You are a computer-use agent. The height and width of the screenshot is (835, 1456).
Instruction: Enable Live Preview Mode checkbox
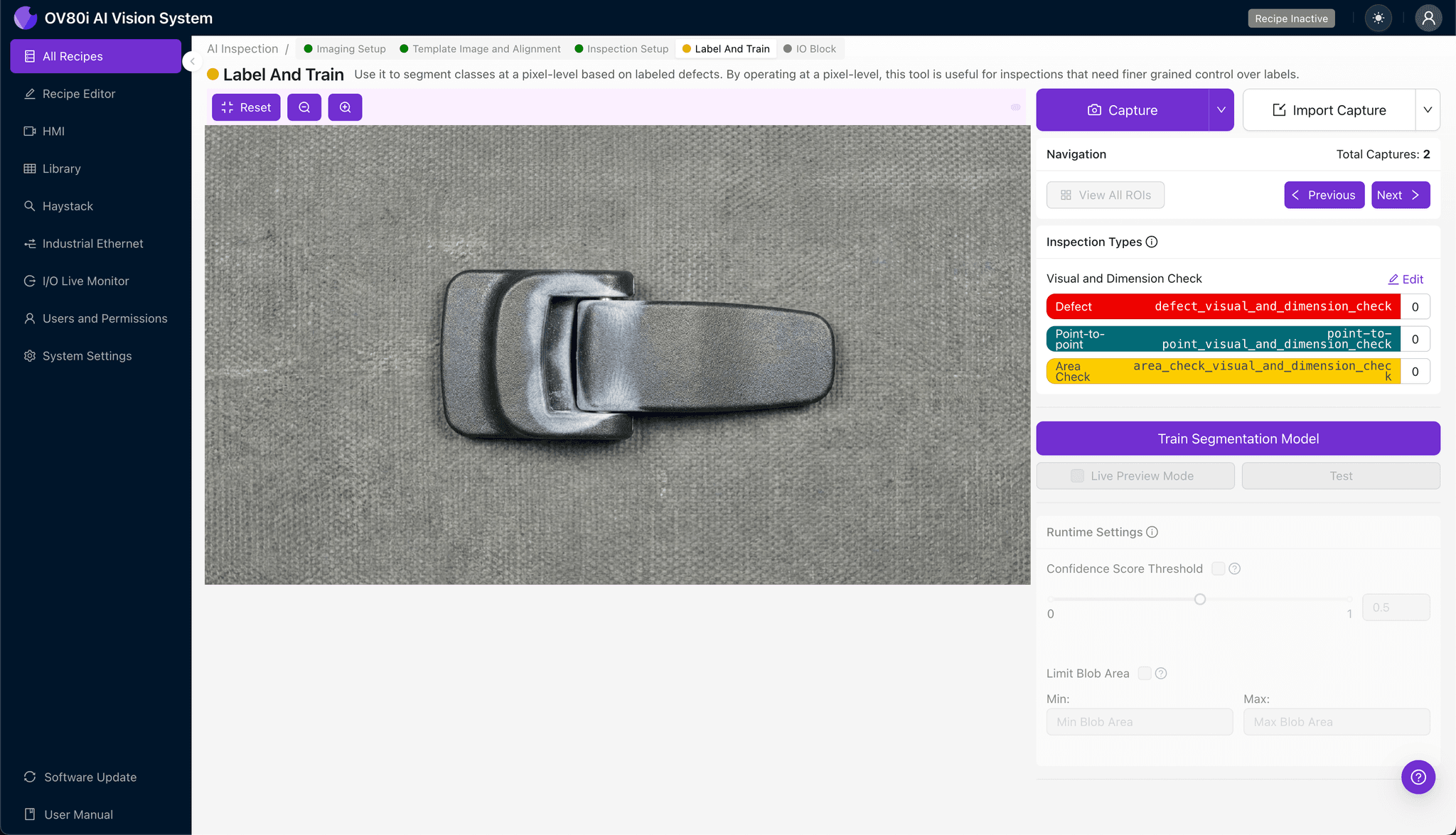coord(1078,476)
